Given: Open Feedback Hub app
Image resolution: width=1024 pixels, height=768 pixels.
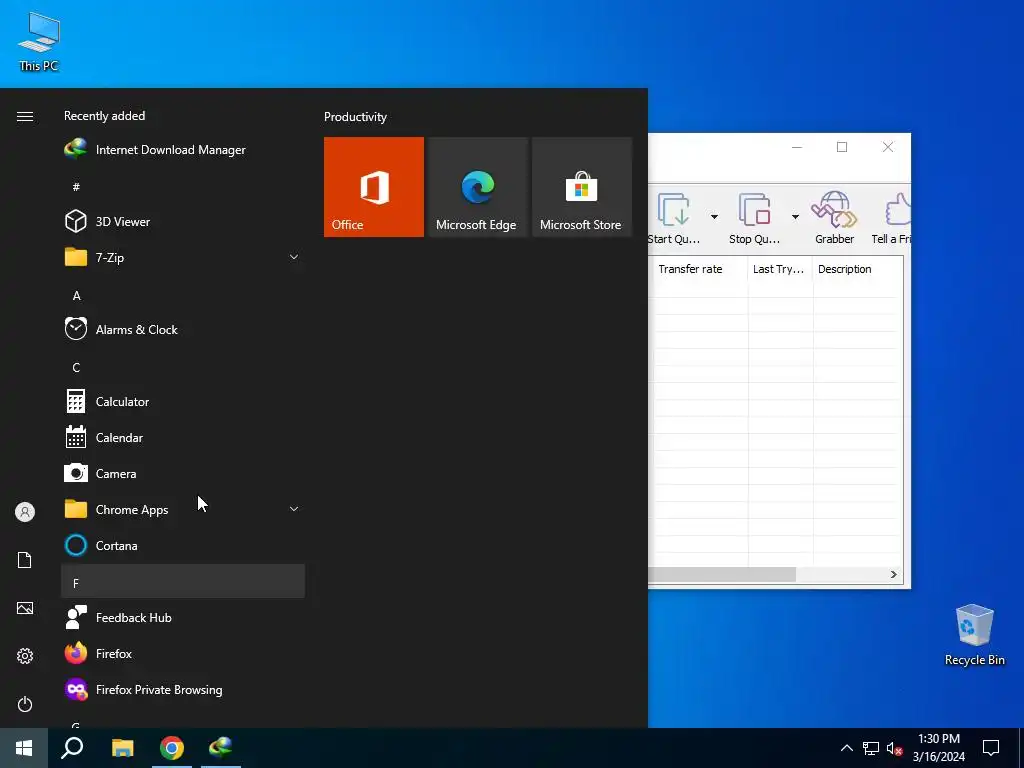Looking at the screenshot, I should click(x=183, y=617).
